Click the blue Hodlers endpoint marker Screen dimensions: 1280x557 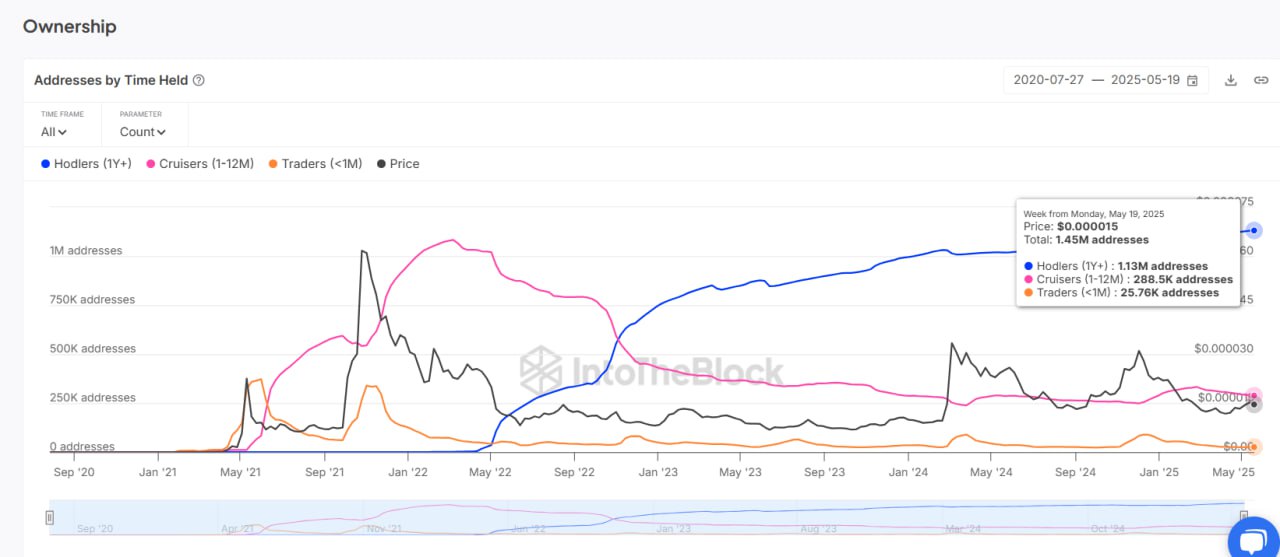[1254, 230]
